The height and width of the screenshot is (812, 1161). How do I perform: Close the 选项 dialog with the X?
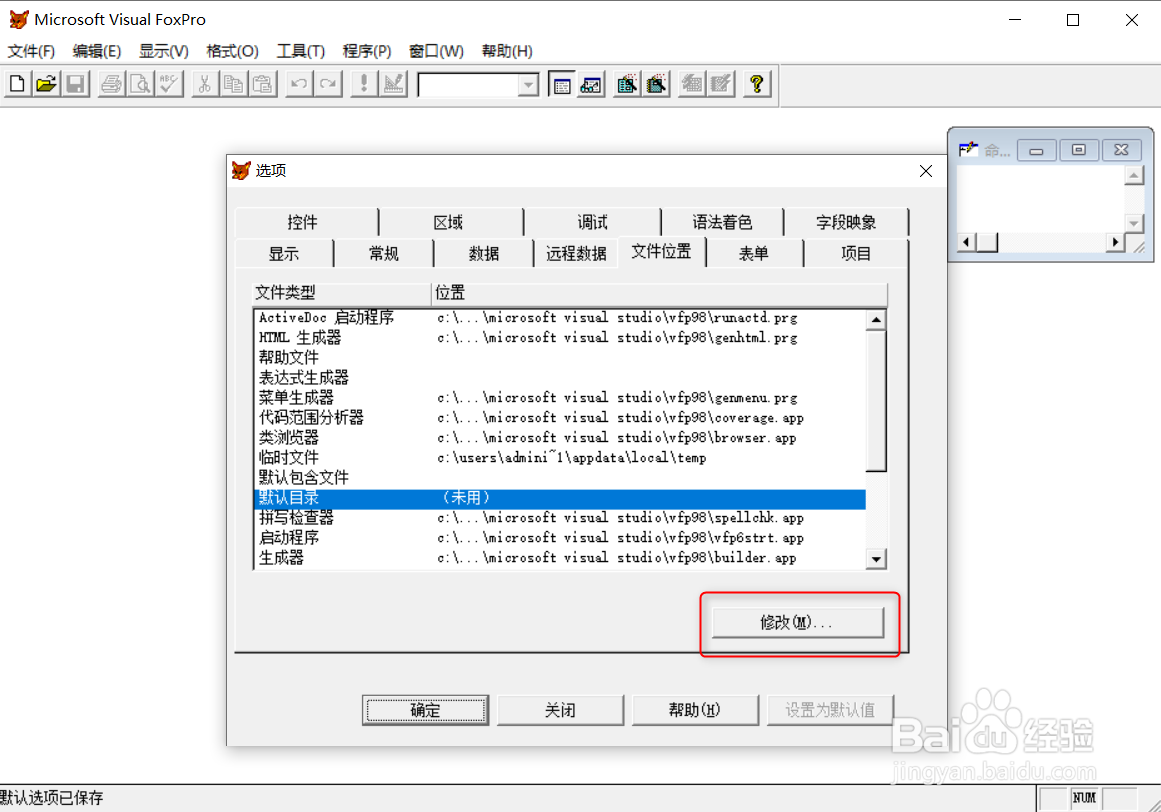coord(926,171)
